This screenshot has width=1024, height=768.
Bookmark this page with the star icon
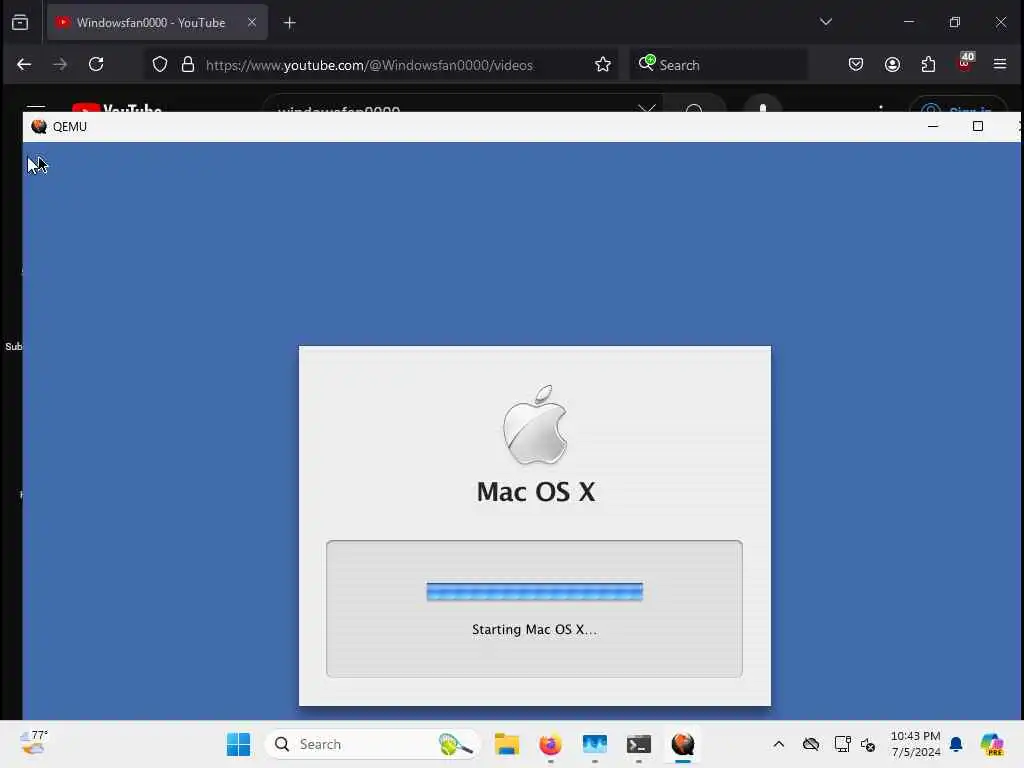[x=603, y=64]
